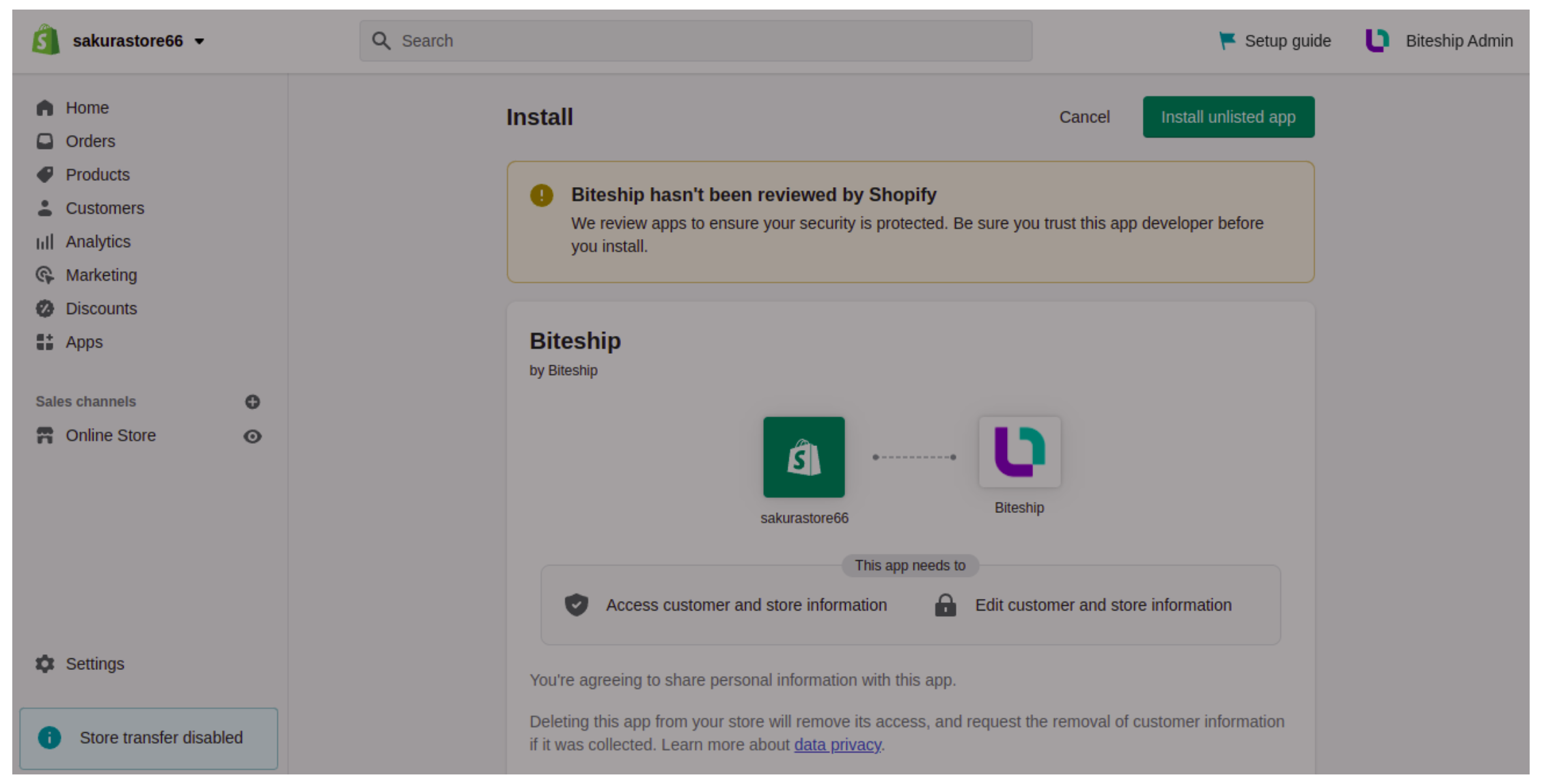Open Orders in the sidebar
Screen dimensions: 1544x784
click(x=90, y=141)
